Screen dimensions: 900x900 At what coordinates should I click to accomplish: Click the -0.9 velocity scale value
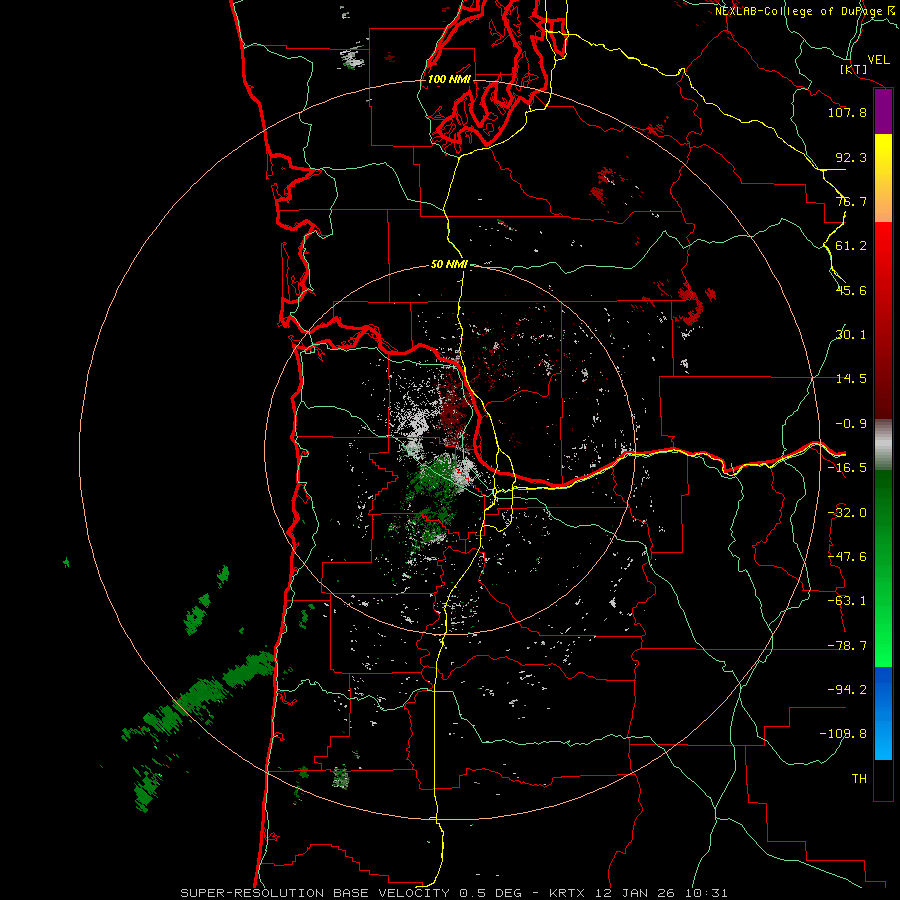(x=851, y=424)
